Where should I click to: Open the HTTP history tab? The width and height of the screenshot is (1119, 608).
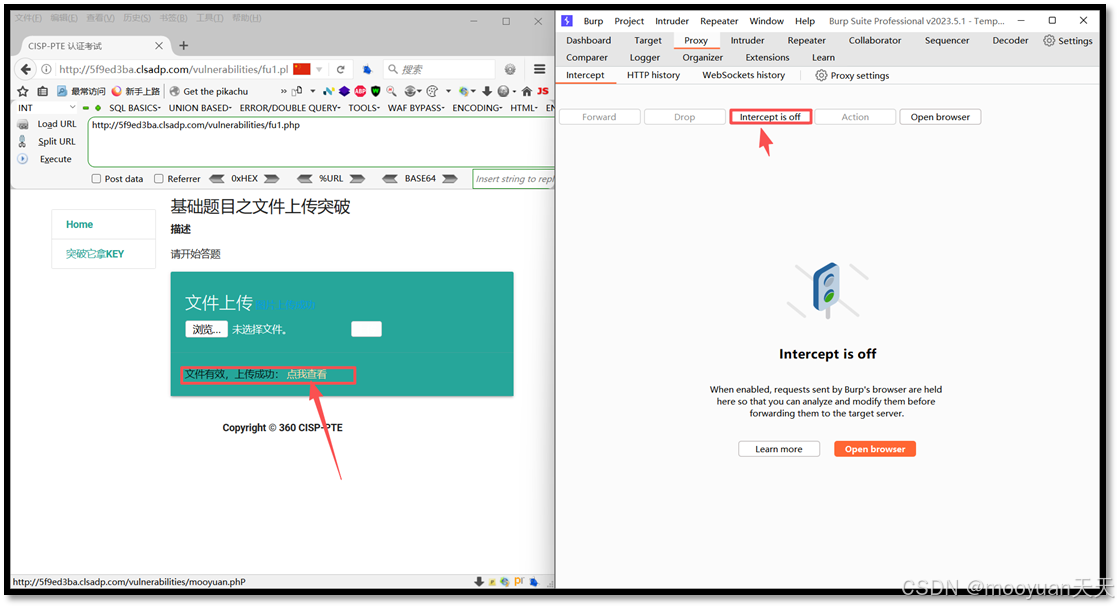653,75
